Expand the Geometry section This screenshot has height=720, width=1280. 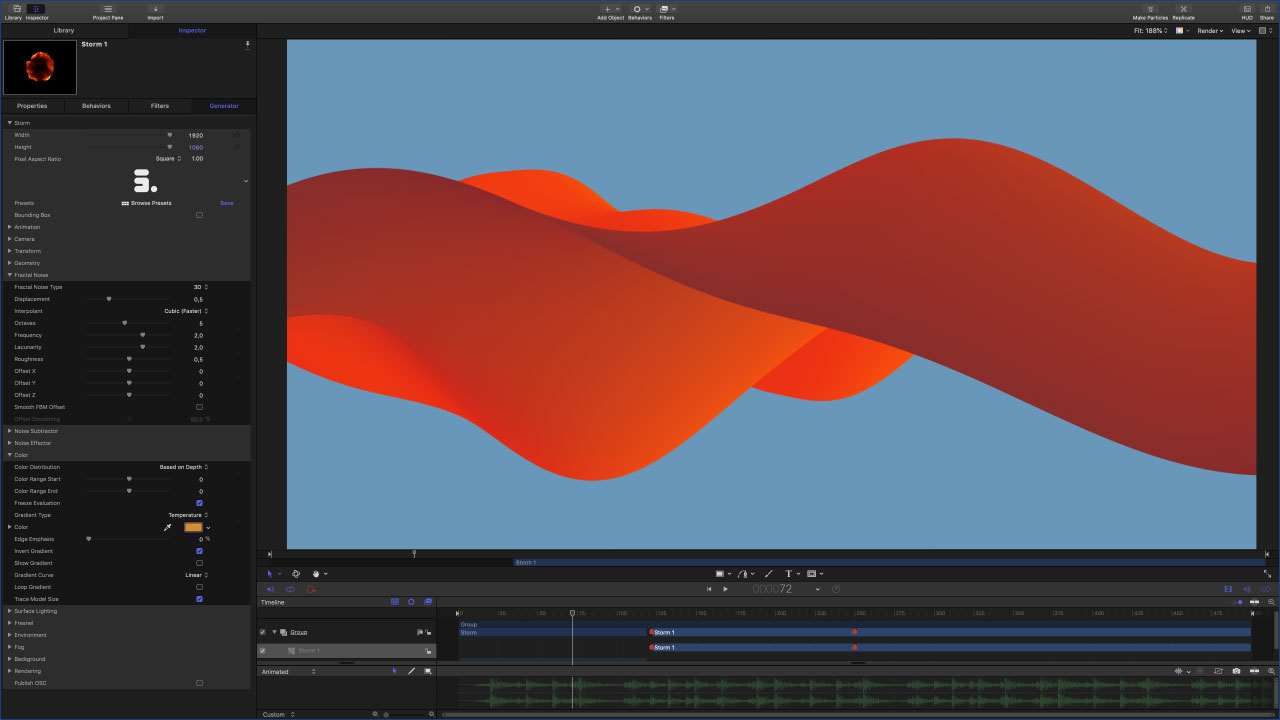point(10,263)
